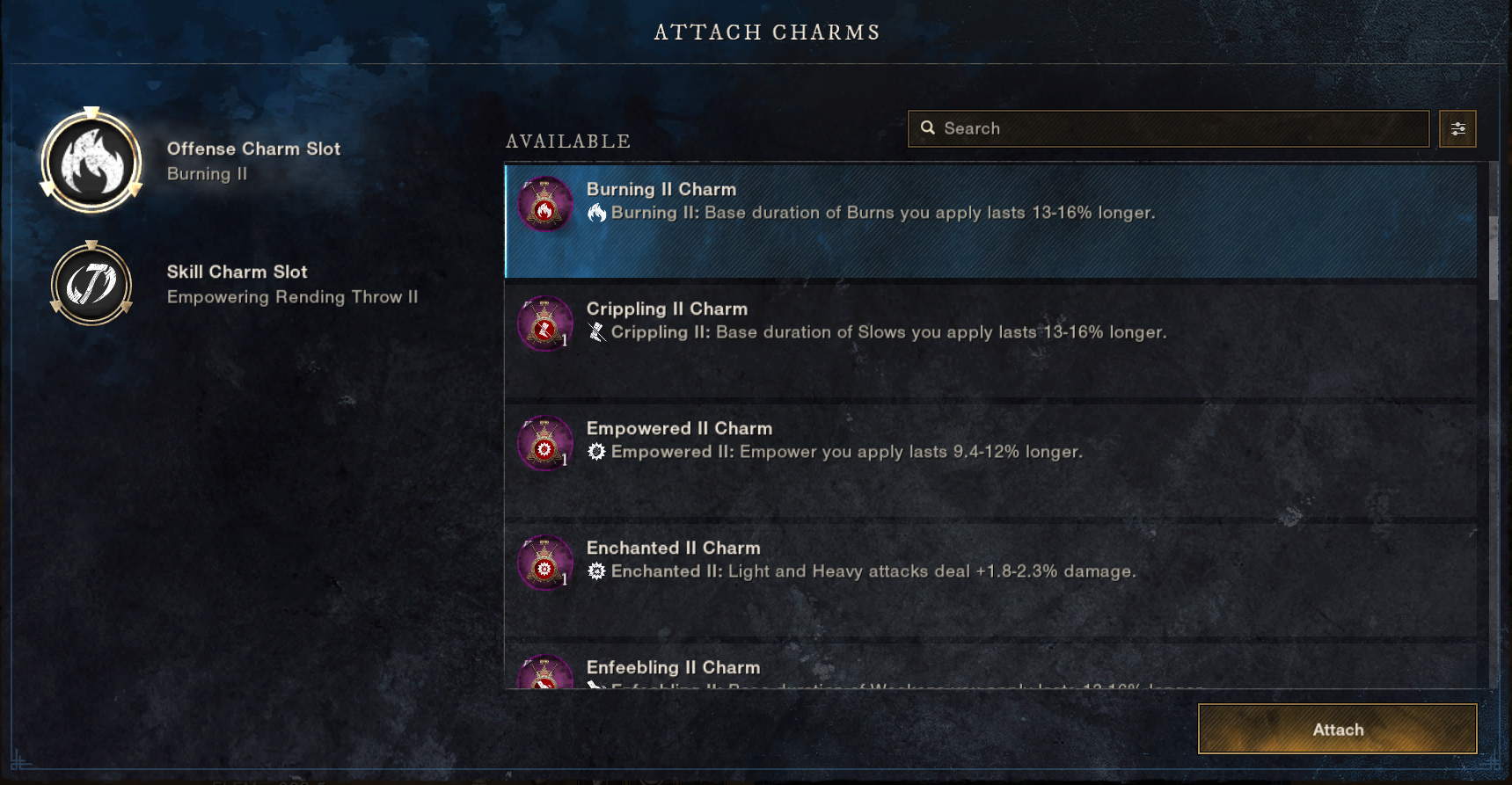Click the Enfeebling II Charm item icon

point(545,675)
